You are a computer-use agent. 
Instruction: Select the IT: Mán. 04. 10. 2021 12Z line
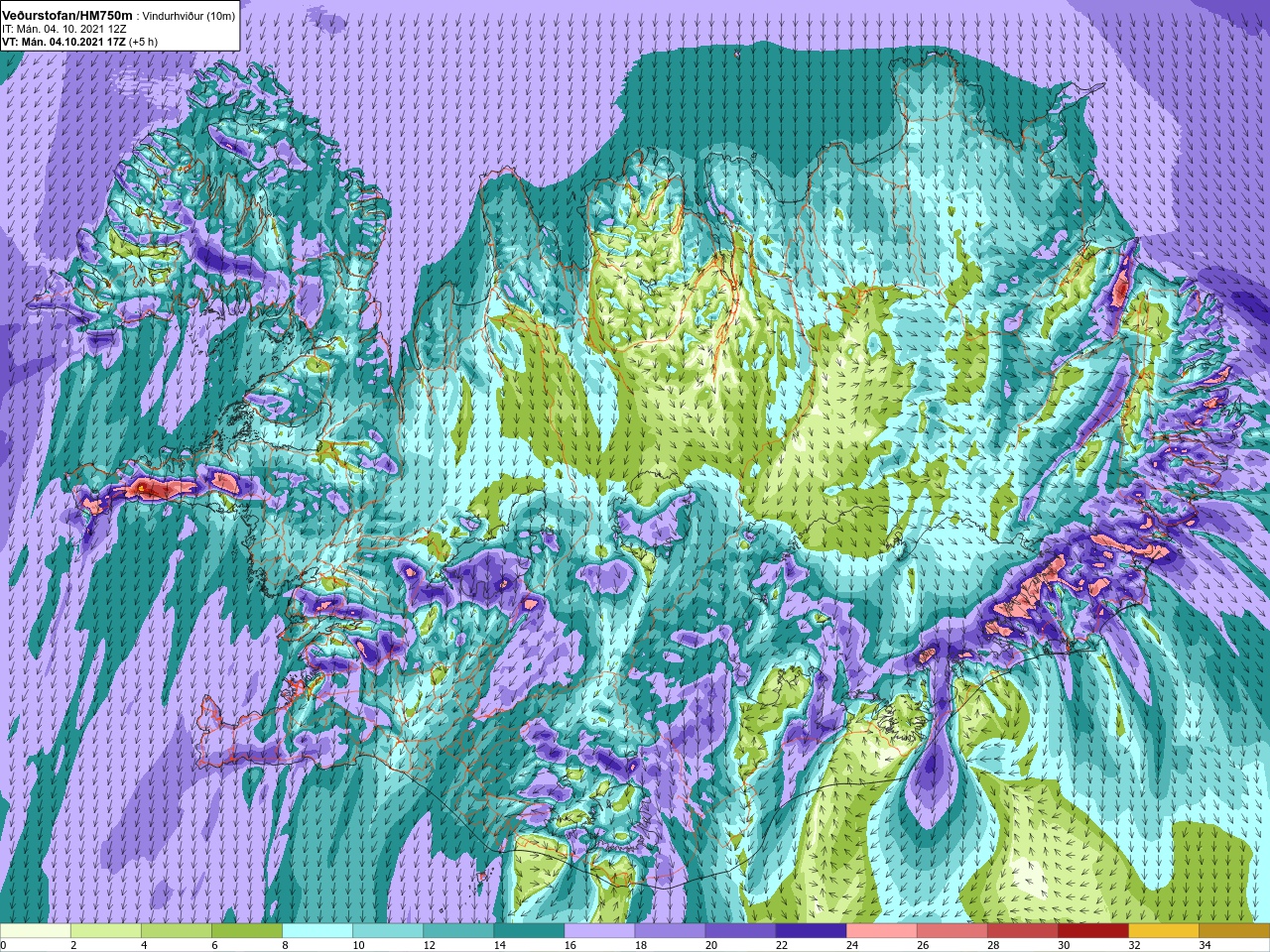coord(64,29)
